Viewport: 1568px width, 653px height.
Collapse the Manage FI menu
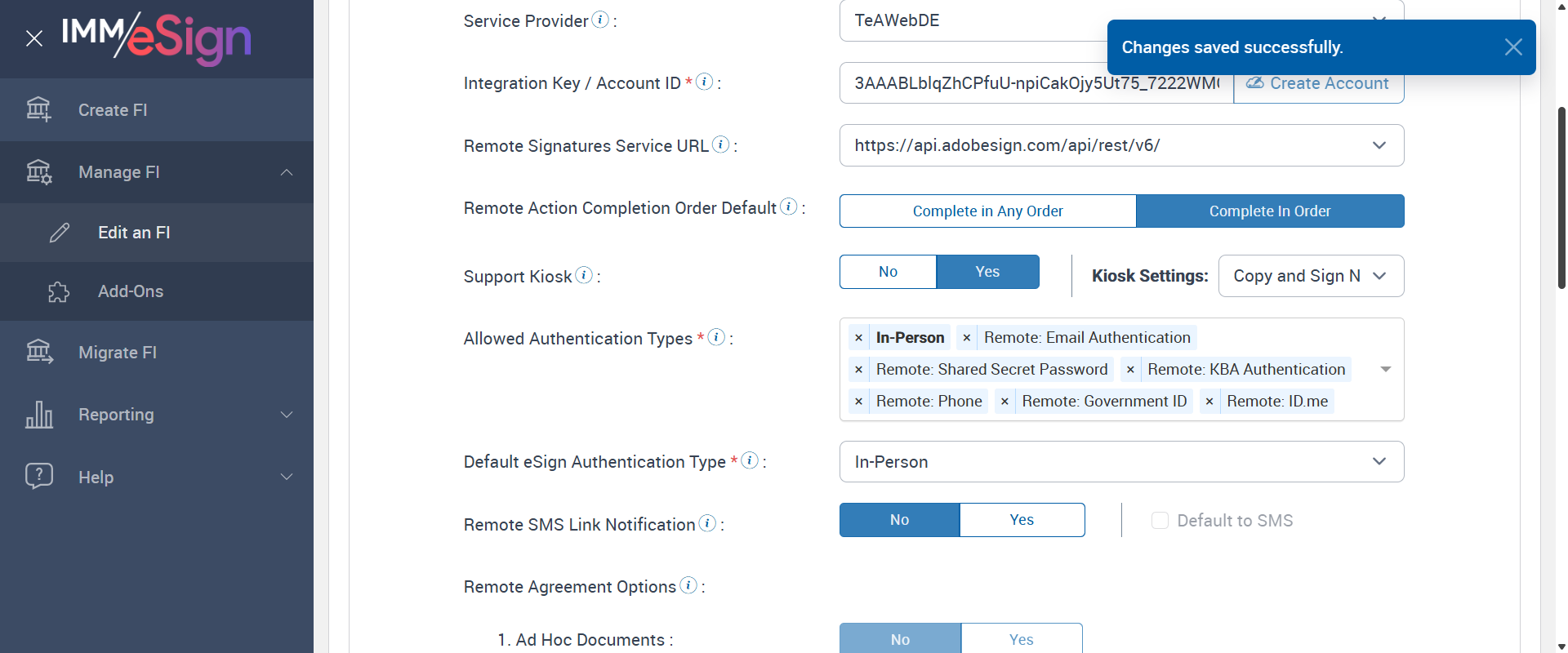coord(287,172)
